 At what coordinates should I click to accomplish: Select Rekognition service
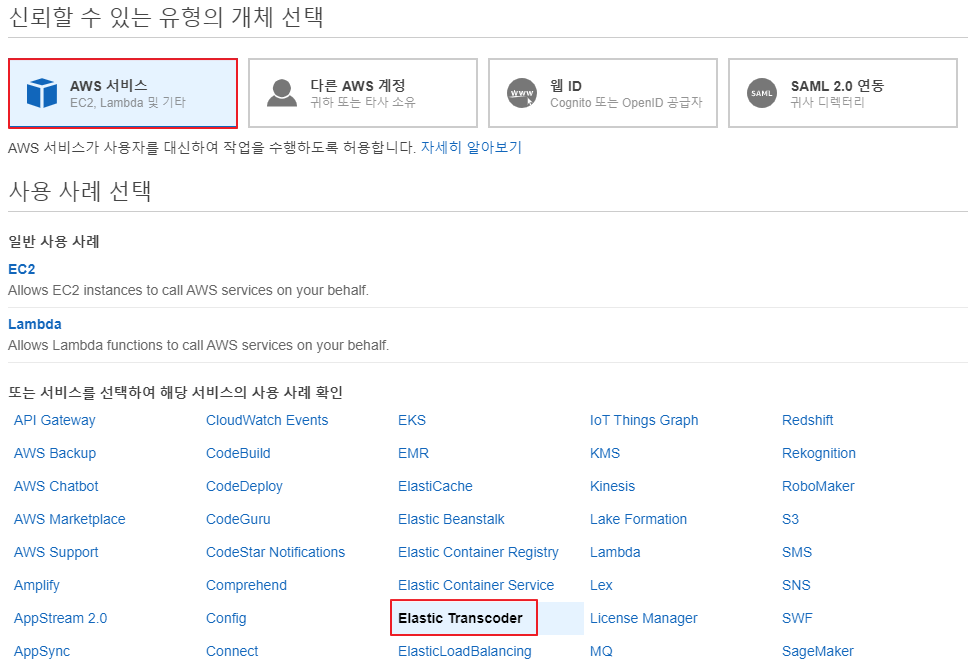pos(819,453)
